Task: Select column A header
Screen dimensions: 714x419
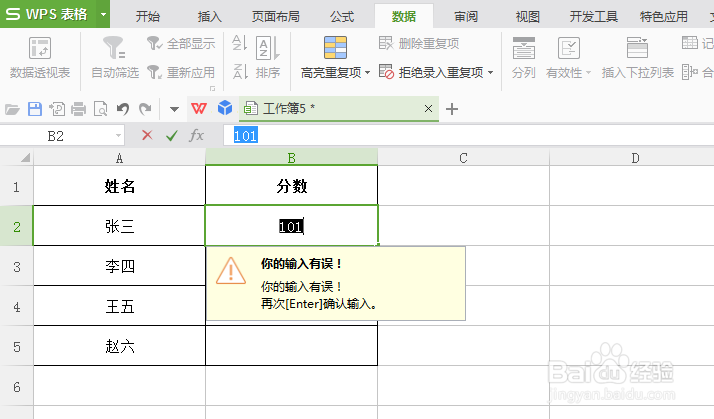Action: [119, 158]
